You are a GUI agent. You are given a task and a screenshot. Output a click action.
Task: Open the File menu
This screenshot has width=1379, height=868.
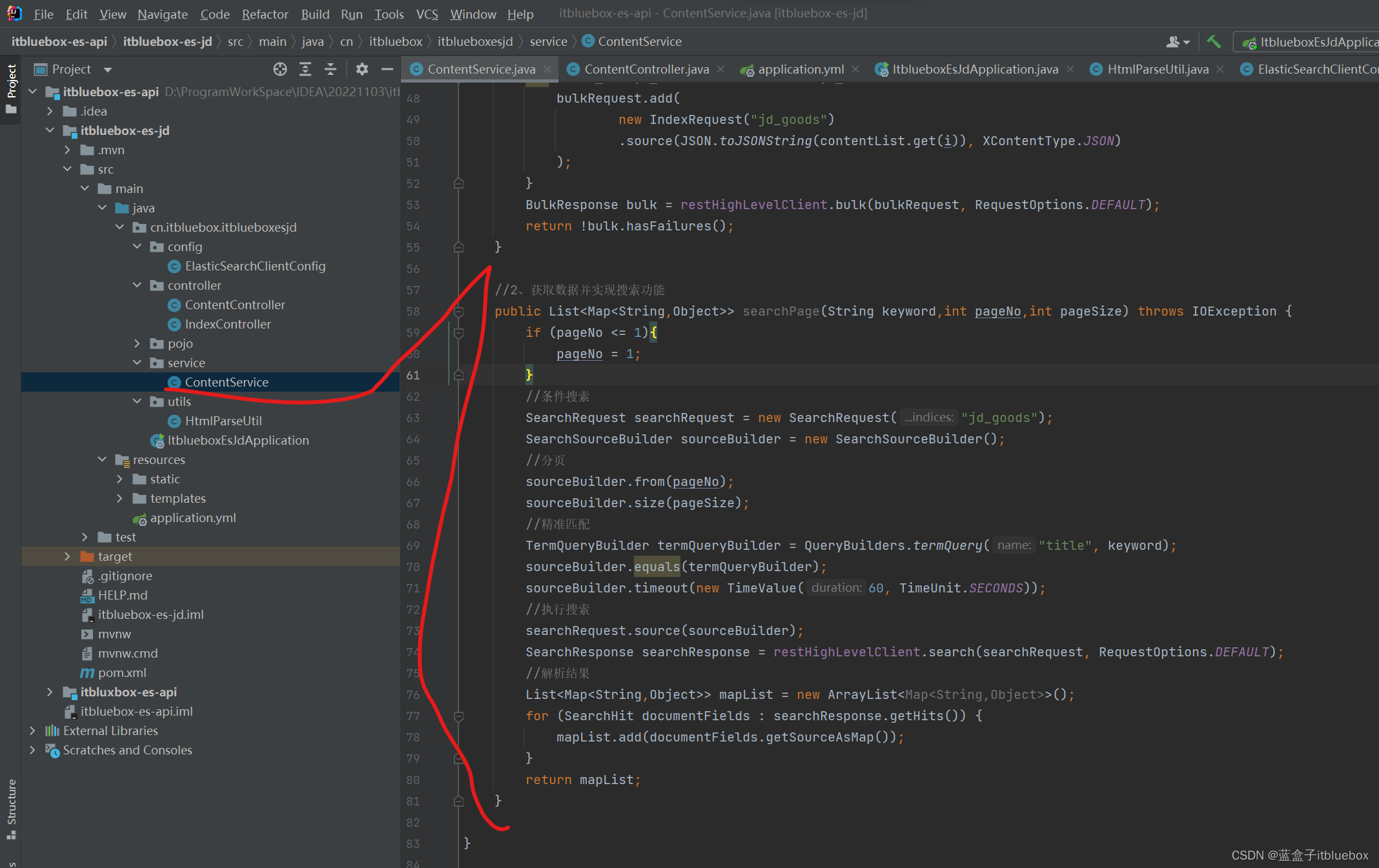pyautogui.click(x=43, y=14)
